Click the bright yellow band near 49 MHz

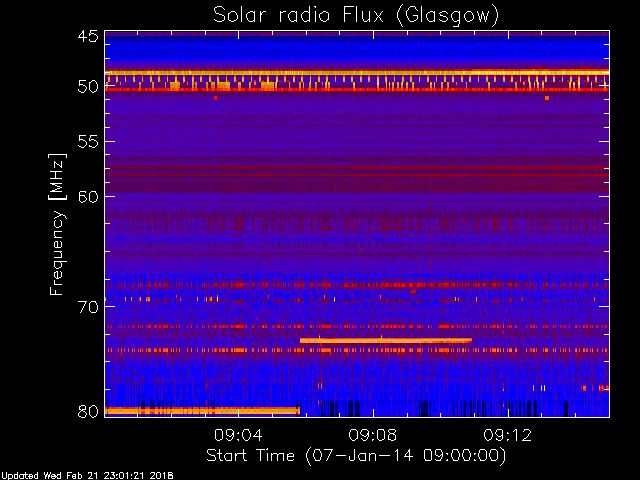(x=357, y=72)
